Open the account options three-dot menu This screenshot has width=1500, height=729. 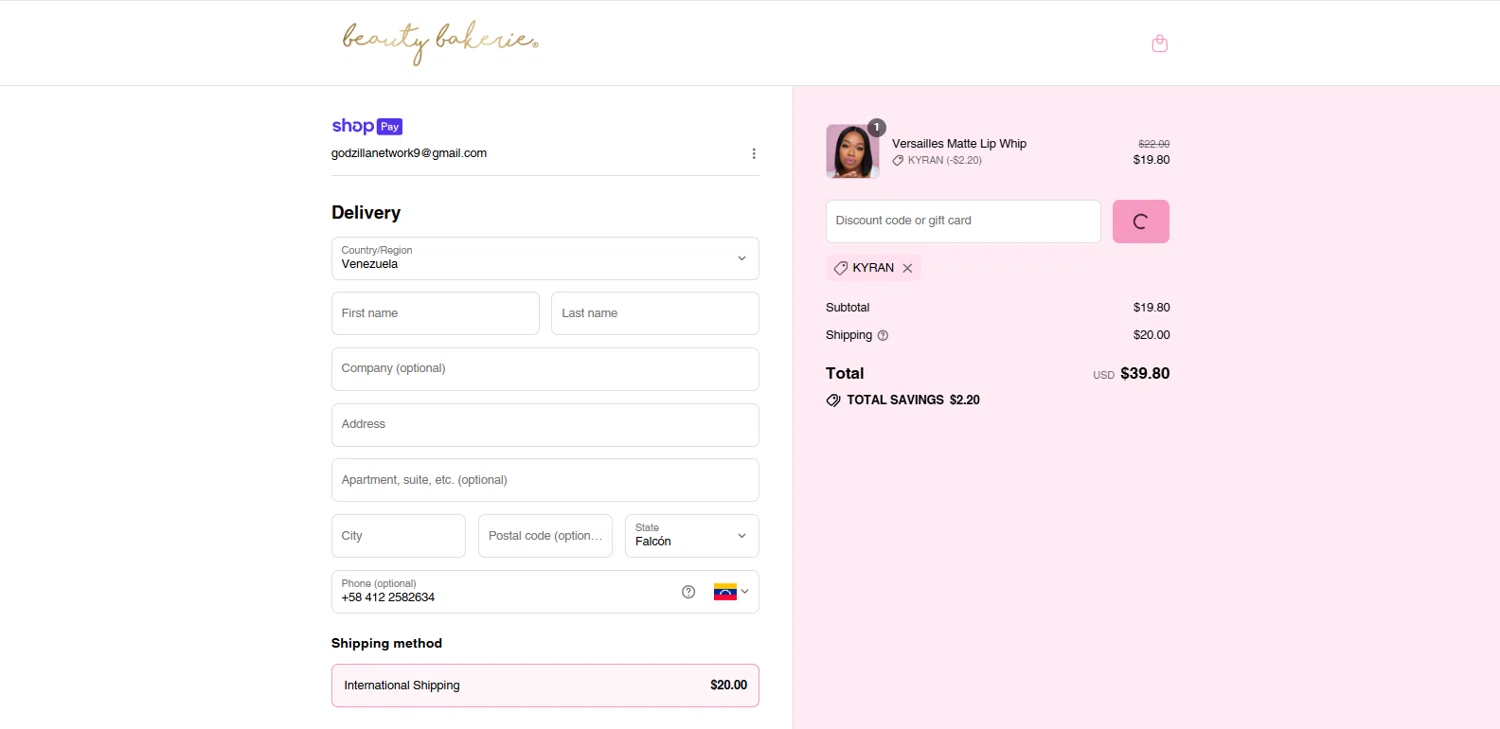pyautogui.click(x=754, y=153)
